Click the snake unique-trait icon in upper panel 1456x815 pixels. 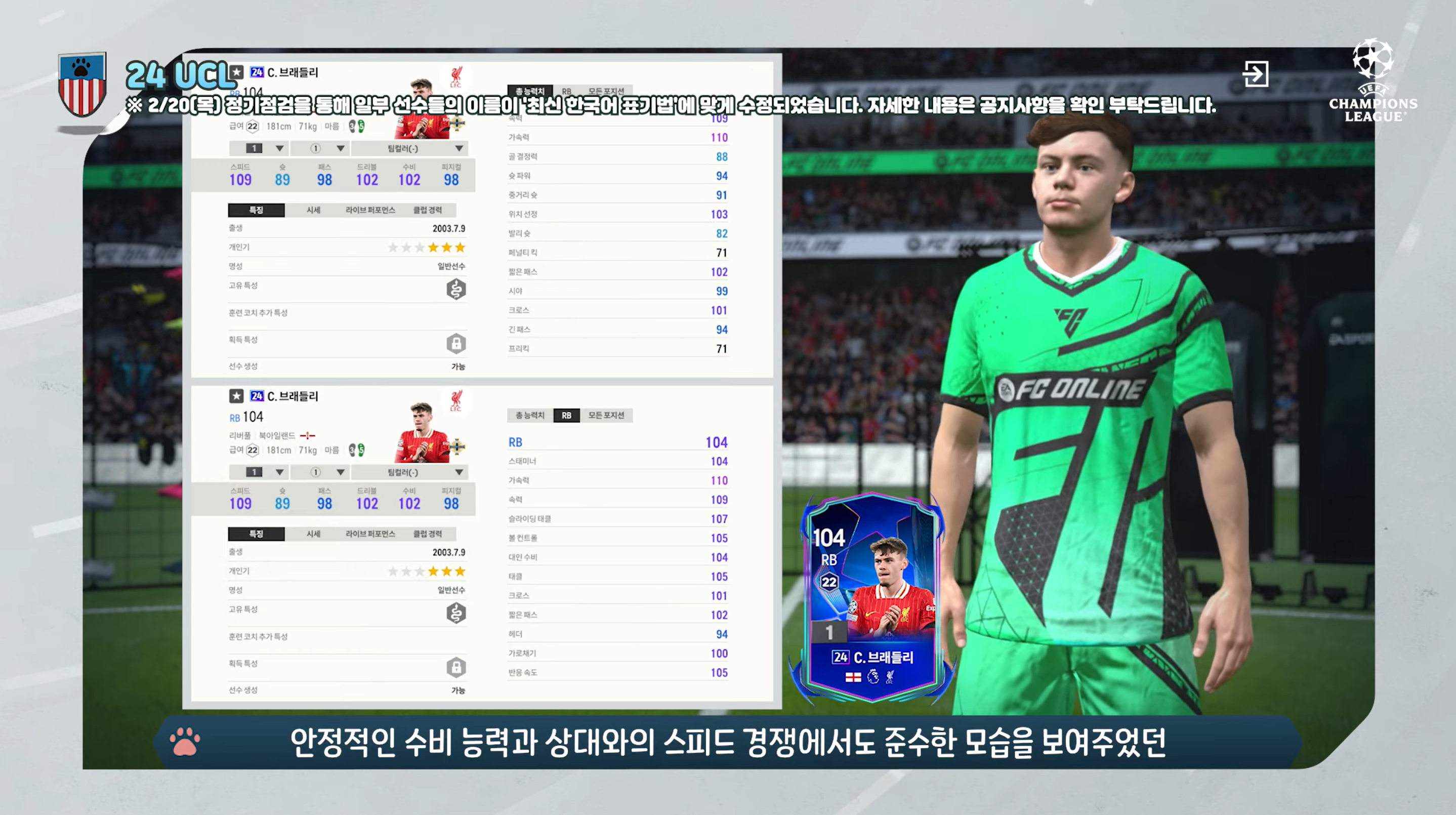tap(456, 290)
